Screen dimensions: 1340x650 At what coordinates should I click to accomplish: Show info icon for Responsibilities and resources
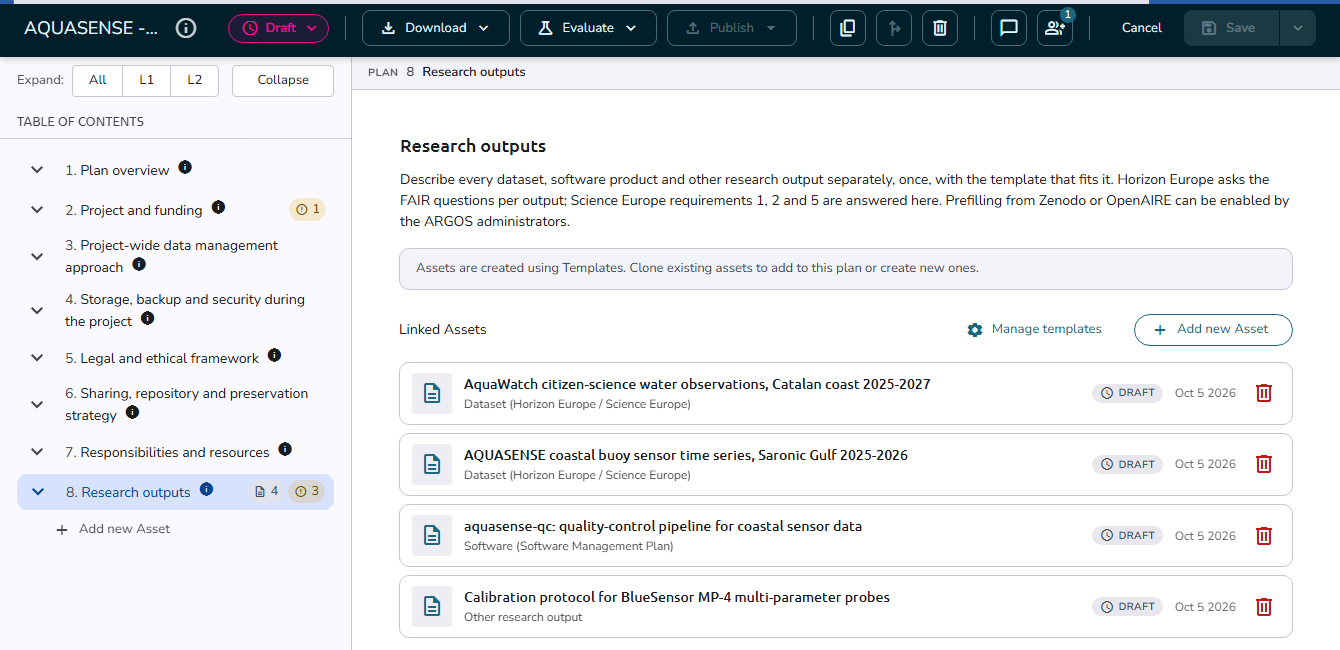pos(285,449)
